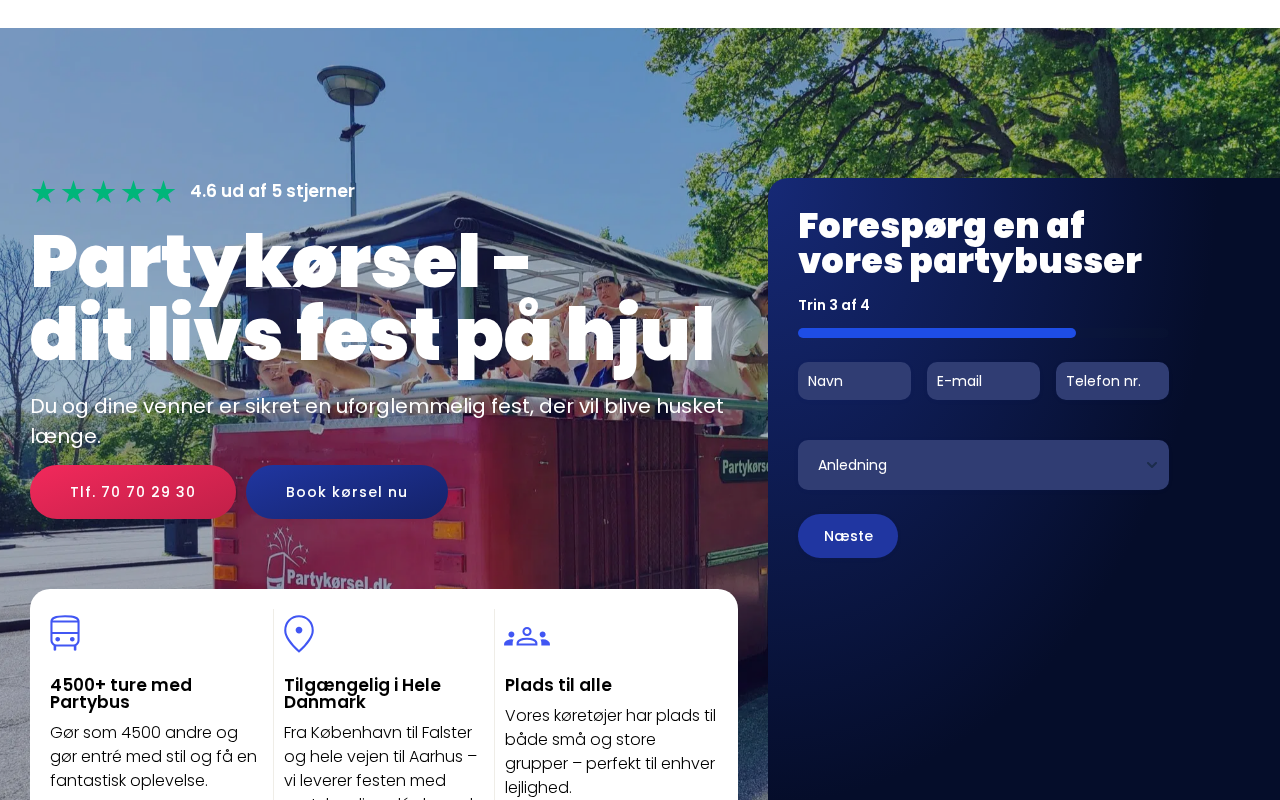This screenshot has height=800, width=1280.
Task: Focus the Navn input field
Action: (x=854, y=381)
